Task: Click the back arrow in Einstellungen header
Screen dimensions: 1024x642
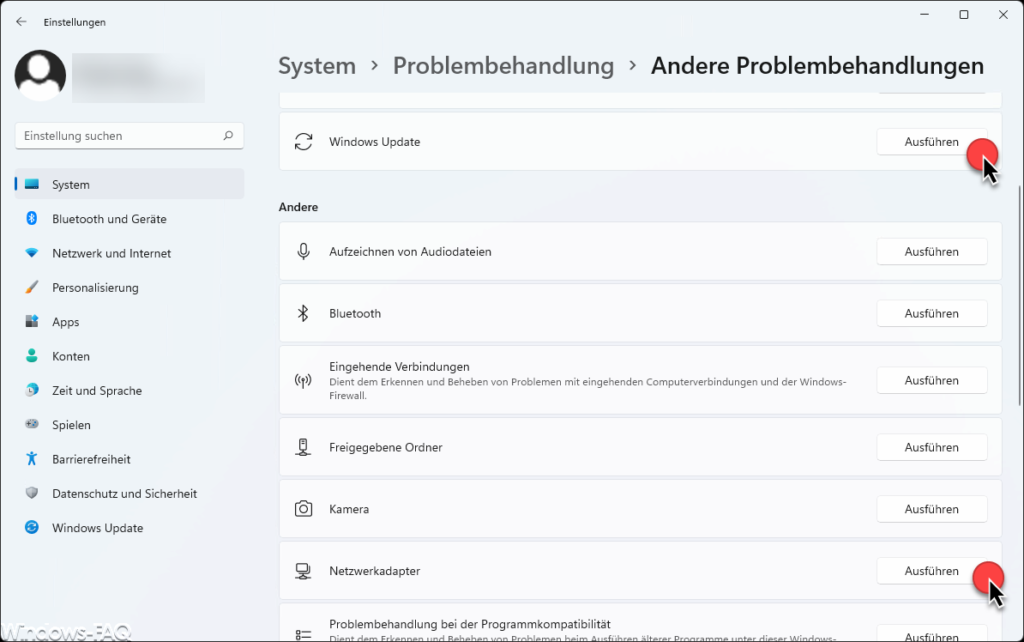Action: click(x=21, y=22)
